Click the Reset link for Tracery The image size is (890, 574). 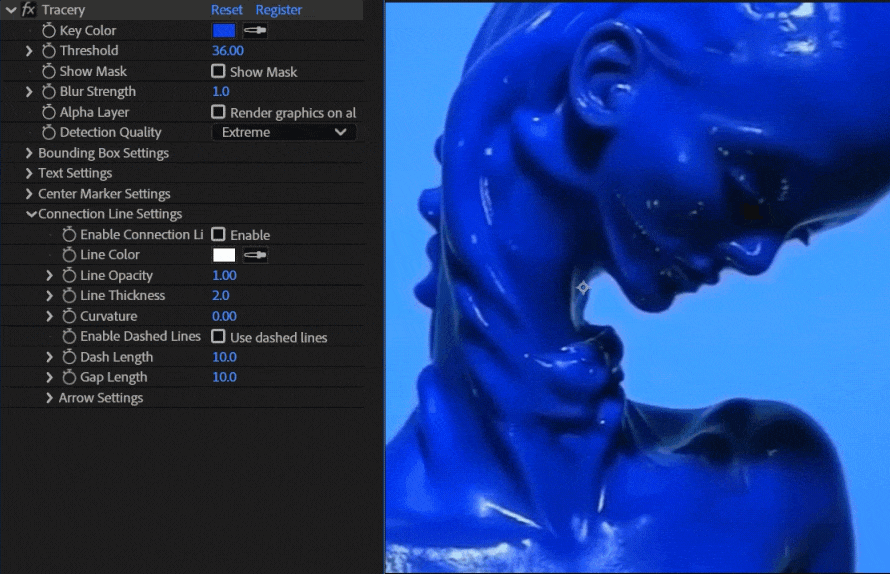tap(227, 10)
